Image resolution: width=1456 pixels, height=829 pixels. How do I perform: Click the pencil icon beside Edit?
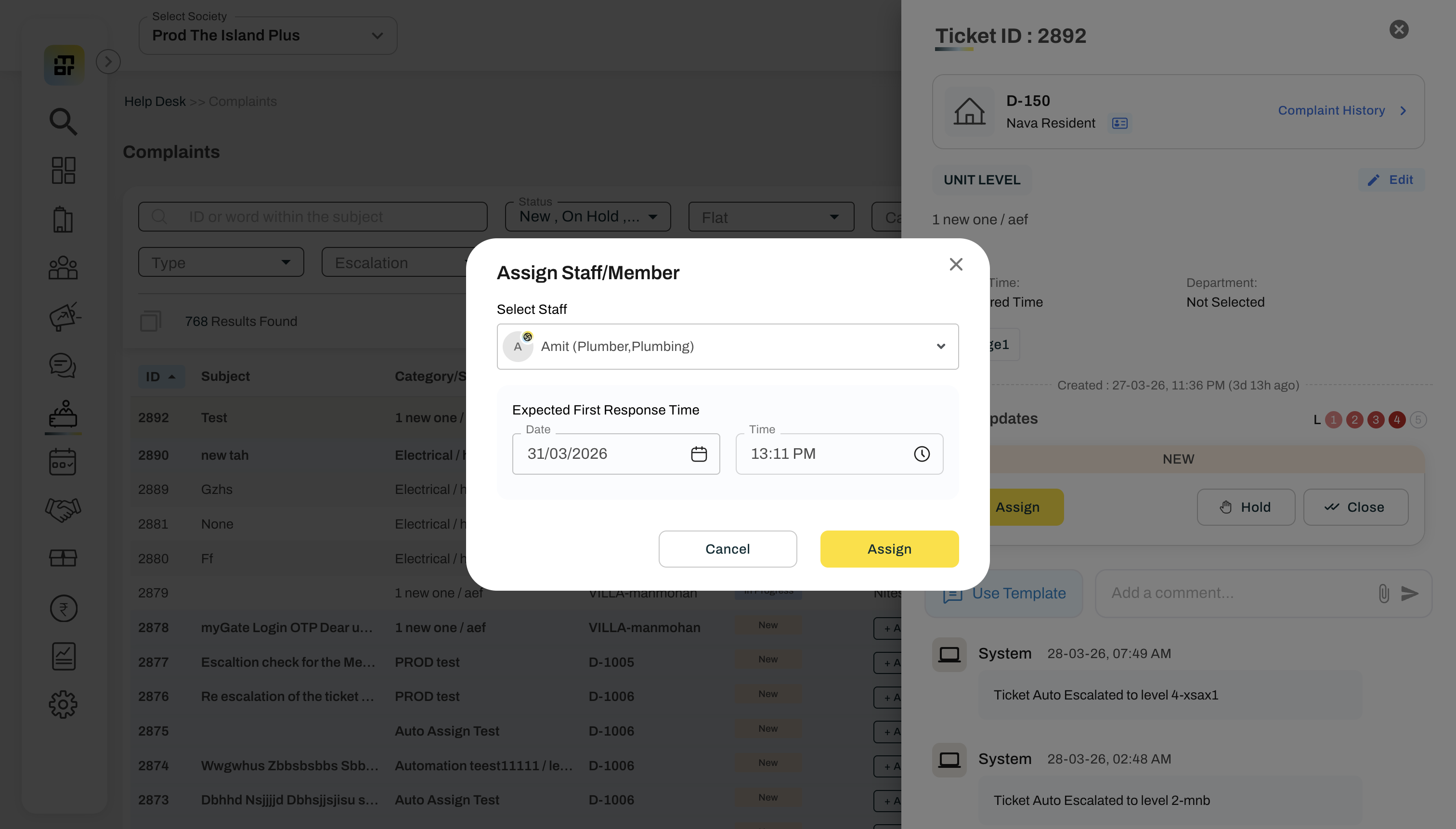[1374, 181]
